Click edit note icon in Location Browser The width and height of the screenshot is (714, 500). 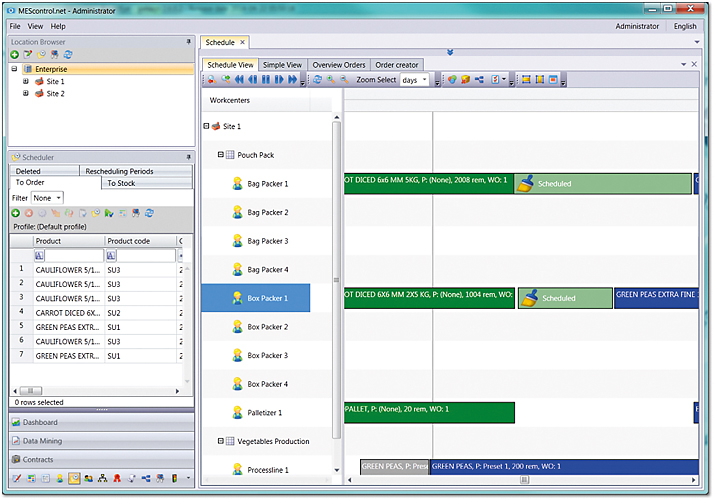pos(28,55)
